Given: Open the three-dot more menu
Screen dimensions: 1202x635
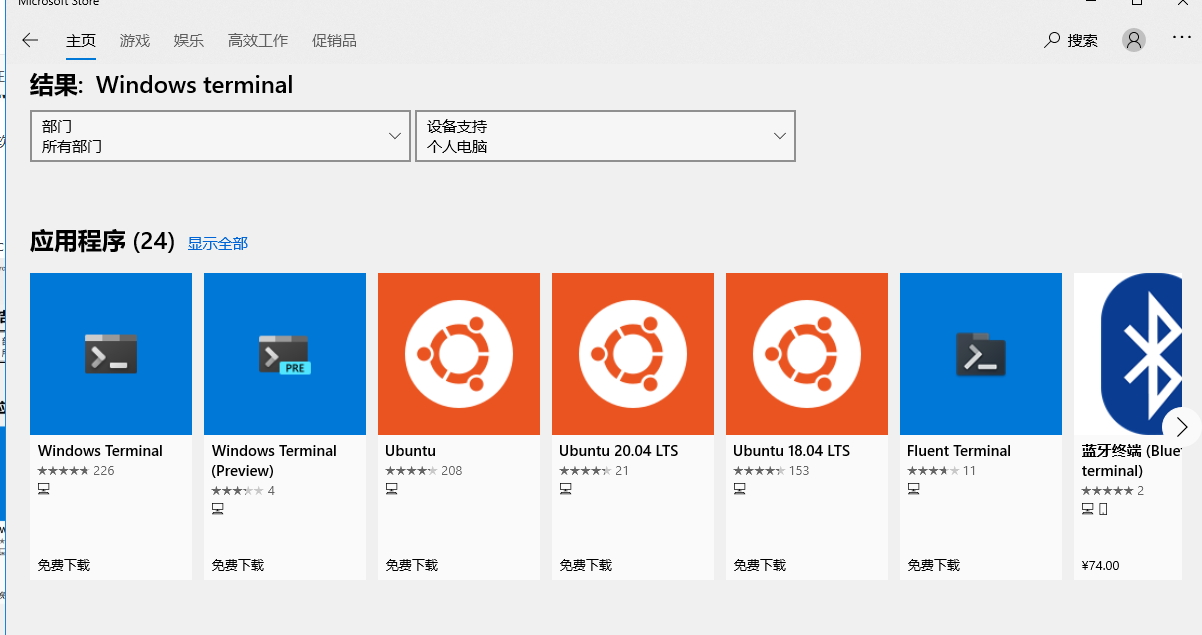Looking at the screenshot, I should point(1182,36).
